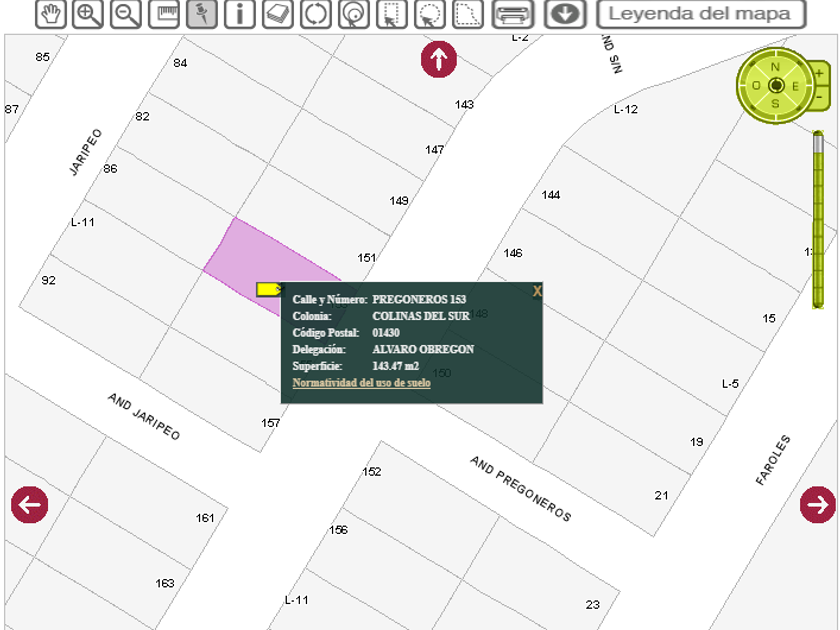Select the ruler measure tool
840x630 pixels.
coord(164,13)
